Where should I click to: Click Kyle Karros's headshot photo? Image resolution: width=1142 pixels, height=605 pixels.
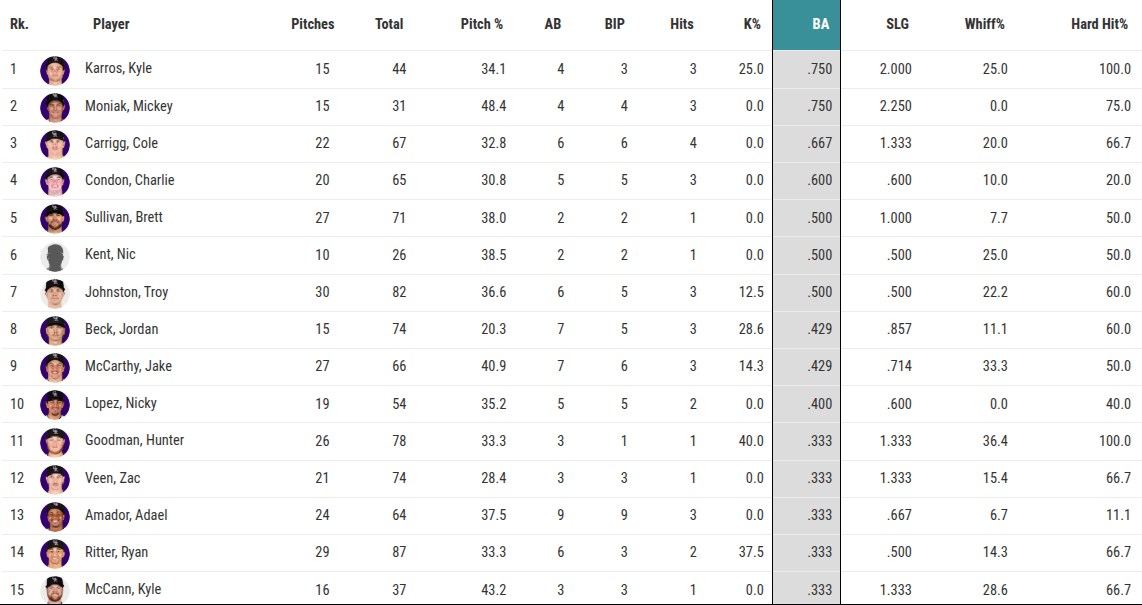tap(54, 69)
